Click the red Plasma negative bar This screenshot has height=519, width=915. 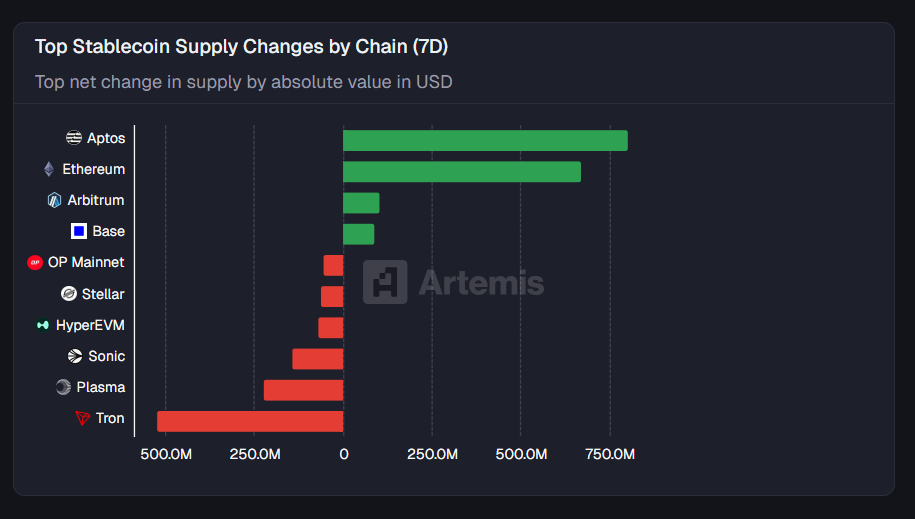[303, 390]
